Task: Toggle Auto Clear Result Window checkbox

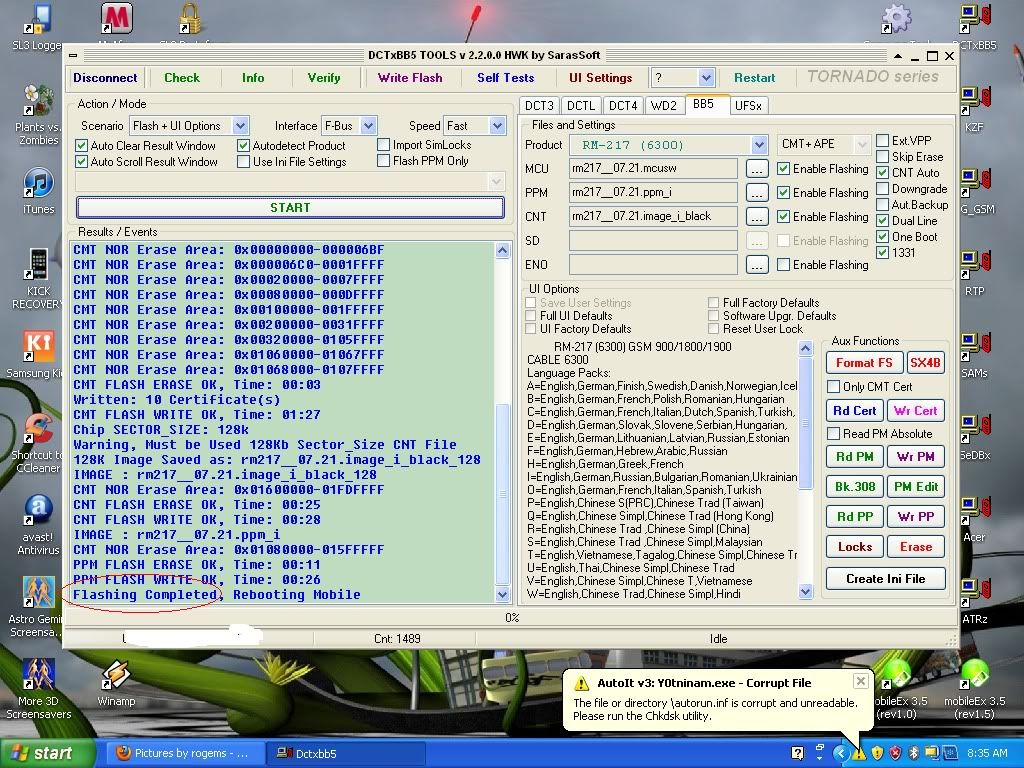Action: click(82, 146)
